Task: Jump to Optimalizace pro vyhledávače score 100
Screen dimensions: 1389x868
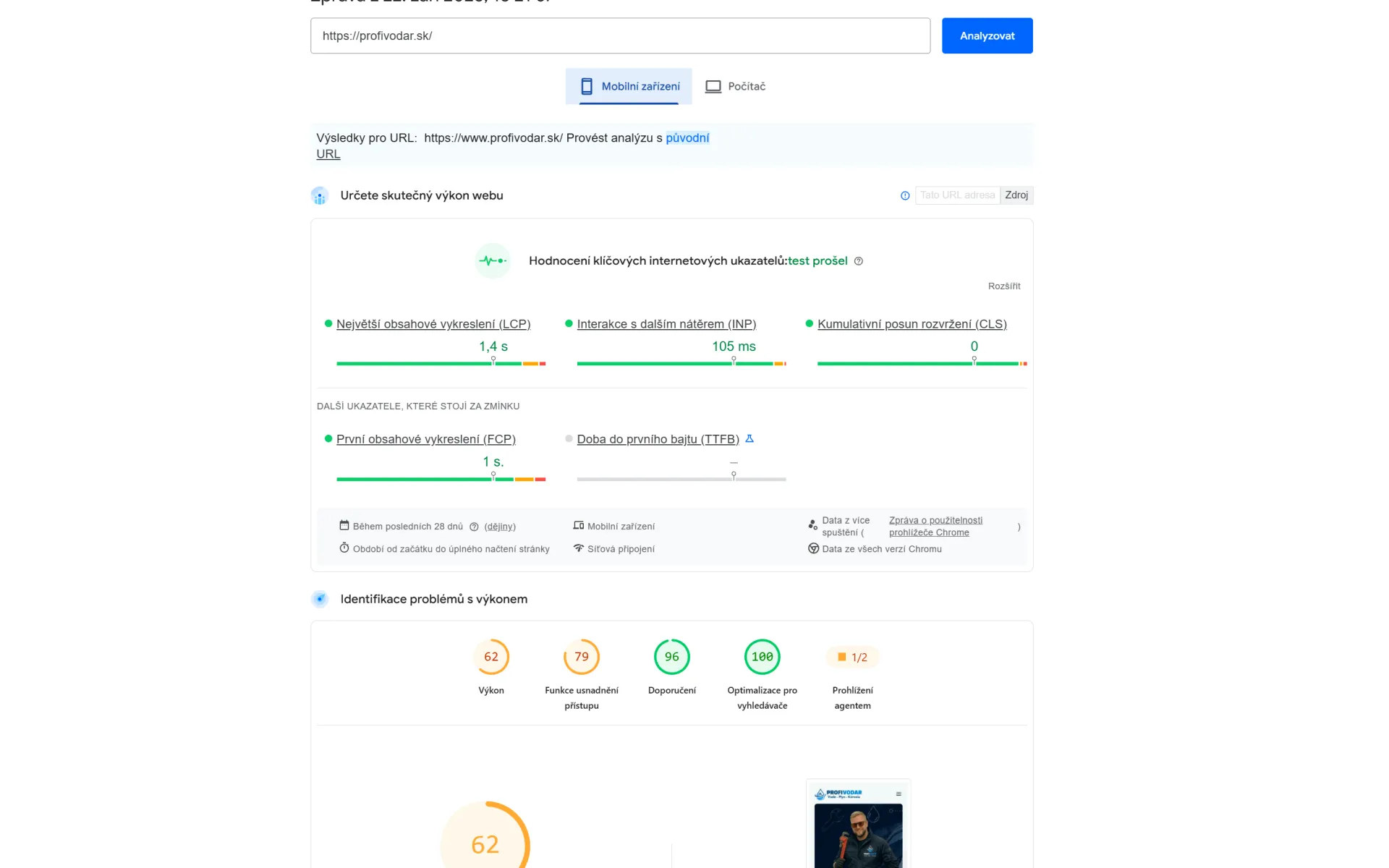Action: click(763, 657)
